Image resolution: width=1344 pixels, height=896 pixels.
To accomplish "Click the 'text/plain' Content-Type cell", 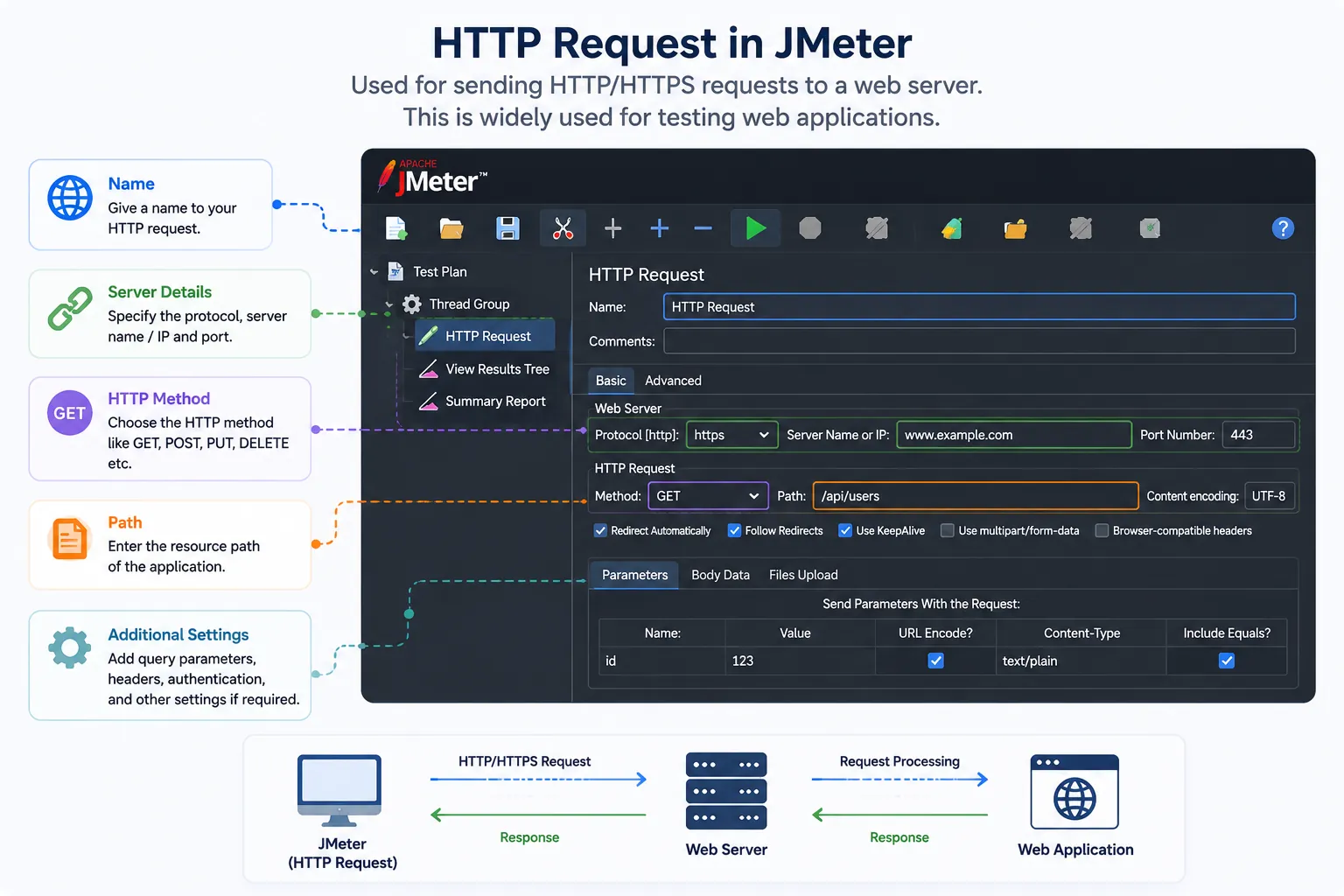I will (x=1081, y=661).
